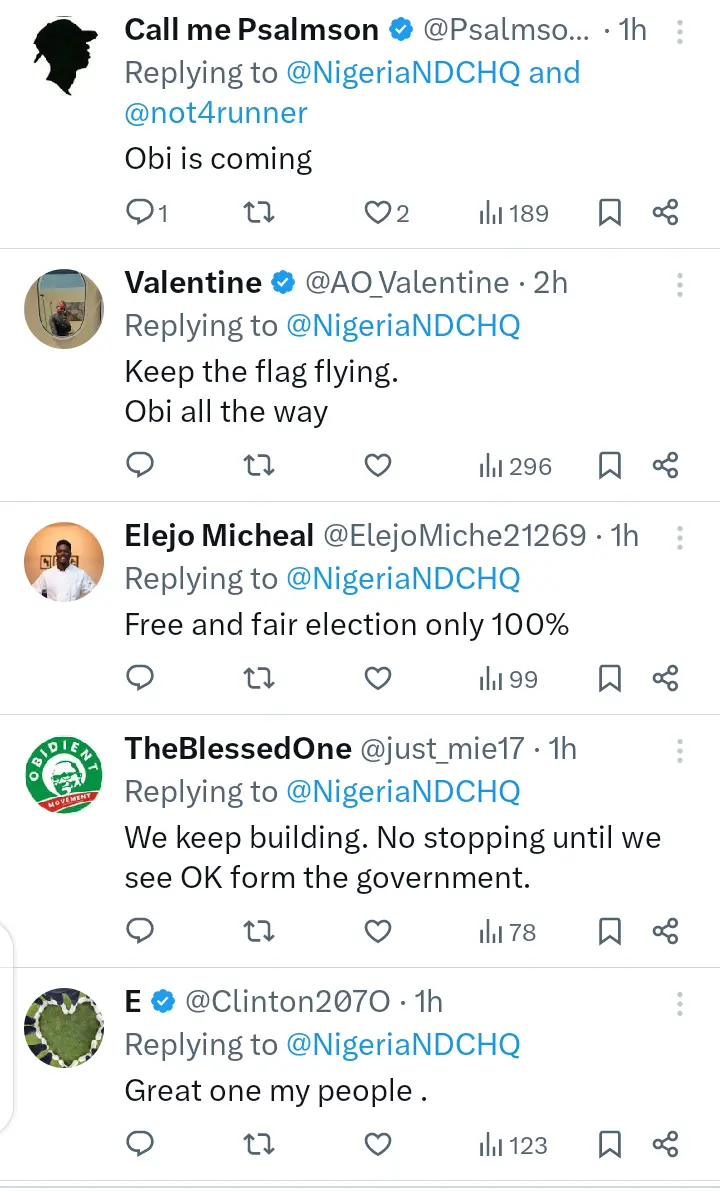The image size is (720, 1192).
Task: Reply to Elejo Micheal's free and fair election tweet
Action: coord(140,678)
